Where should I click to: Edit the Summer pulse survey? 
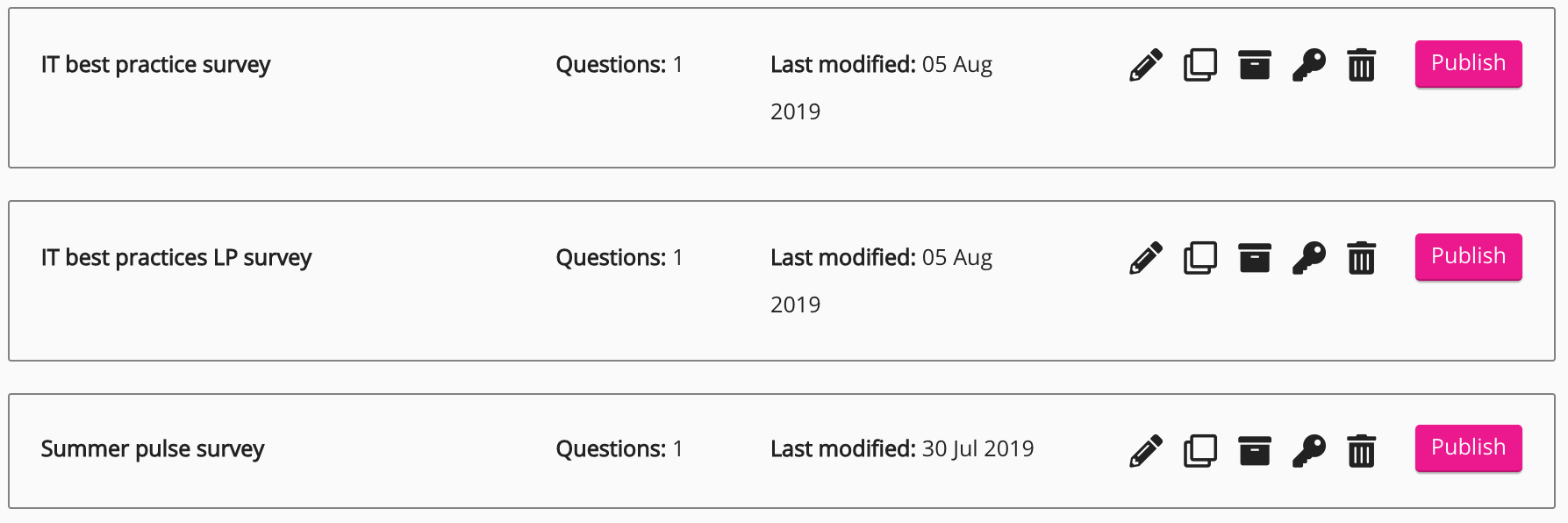pyautogui.click(x=1146, y=451)
